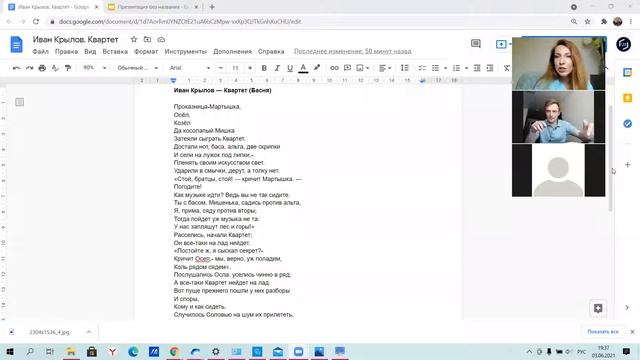The height and width of the screenshot is (360, 640).
Task: Open the Правка menu
Action: [66, 51]
